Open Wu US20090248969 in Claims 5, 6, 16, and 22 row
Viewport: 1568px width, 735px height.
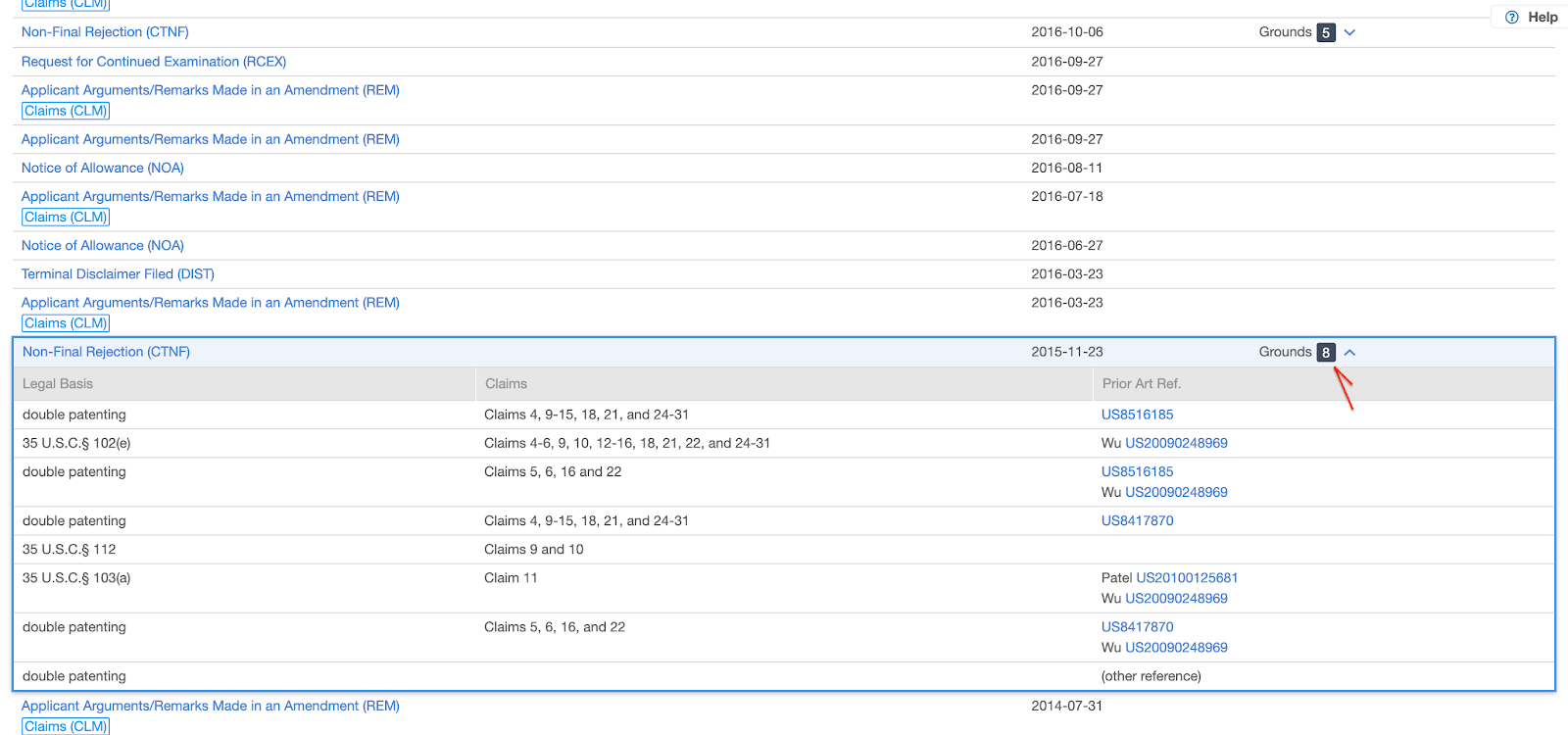pos(1176,648)
